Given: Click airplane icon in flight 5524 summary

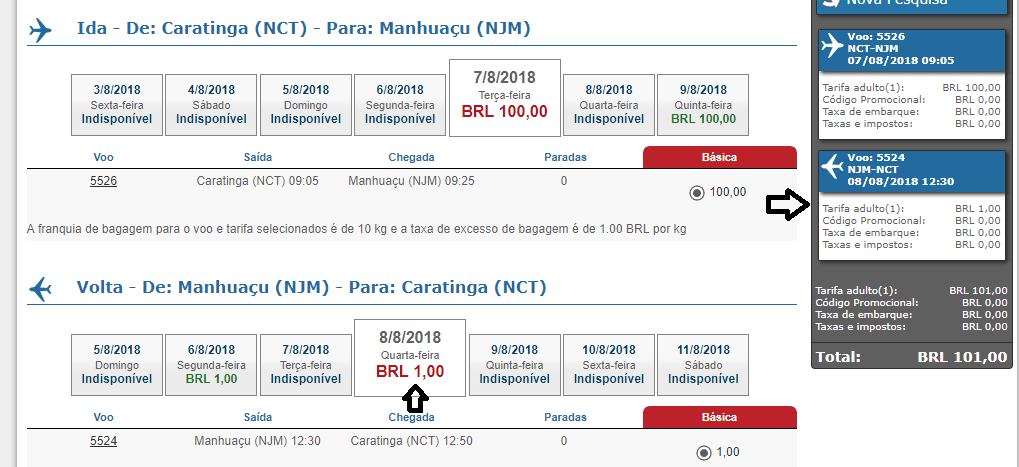Looking at the screenshot, I should (832, 167).
